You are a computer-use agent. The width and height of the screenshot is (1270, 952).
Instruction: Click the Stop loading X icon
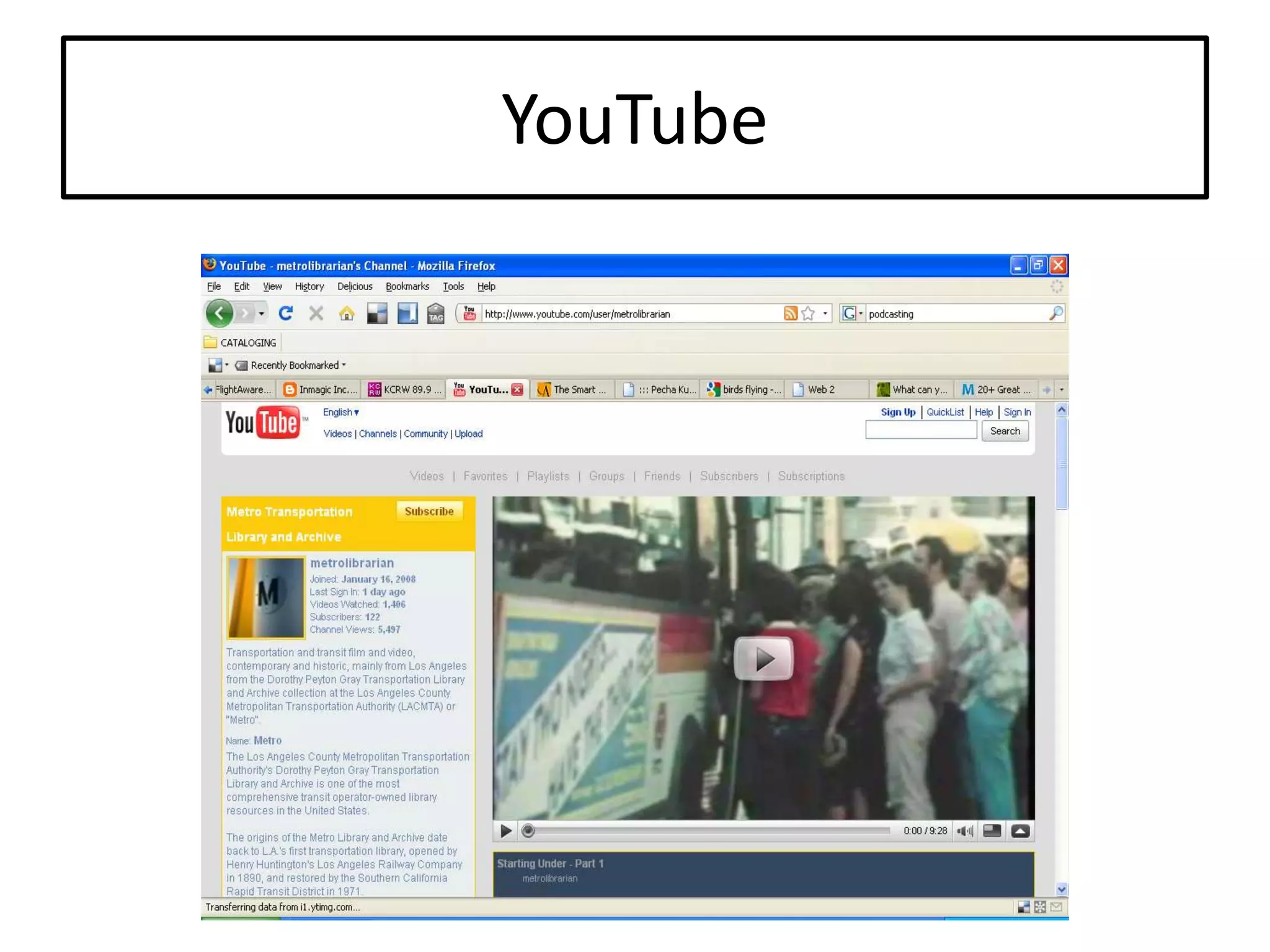tap(316, 314)
